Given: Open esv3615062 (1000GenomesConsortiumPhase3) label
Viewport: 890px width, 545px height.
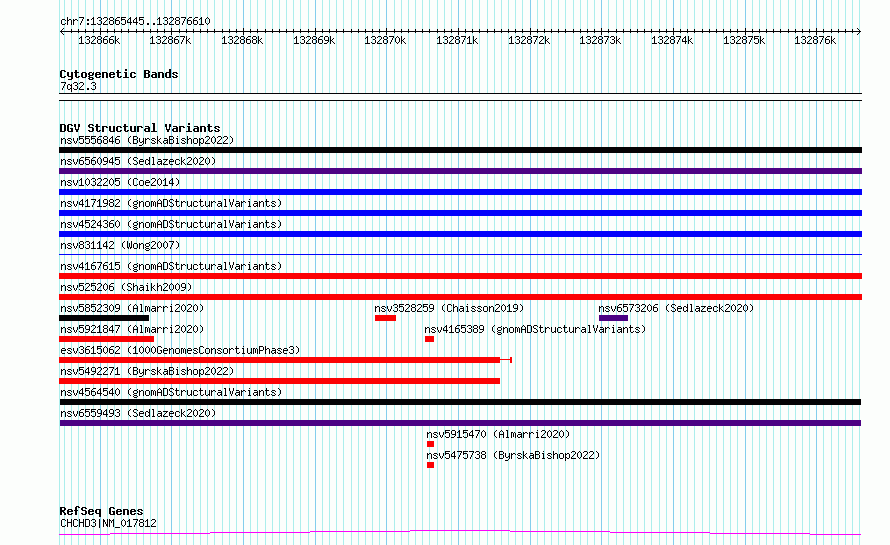Looking at the screenshot, I should 180,350.
